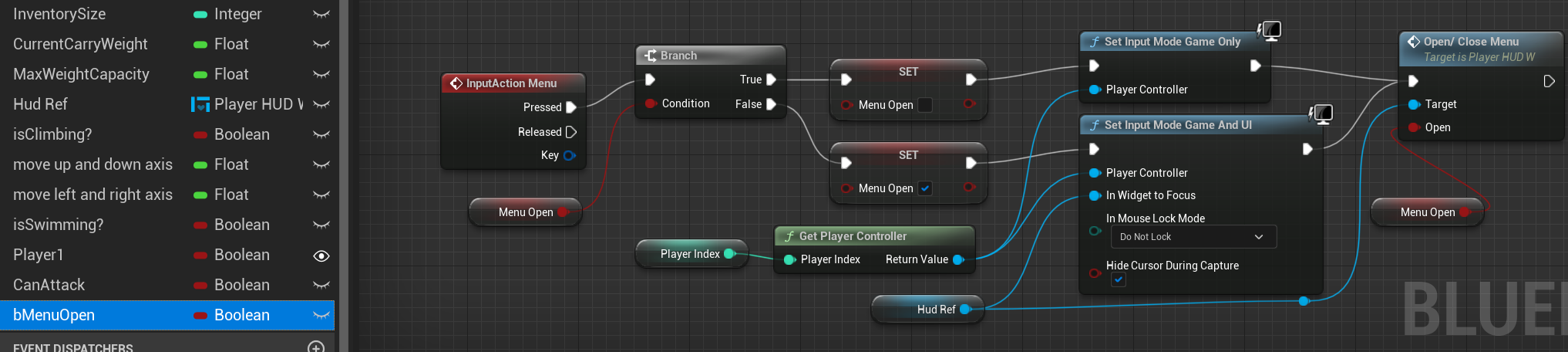Click upper SET node title
Viewport: 1568px width, 352px height.
tap(908, 72)
